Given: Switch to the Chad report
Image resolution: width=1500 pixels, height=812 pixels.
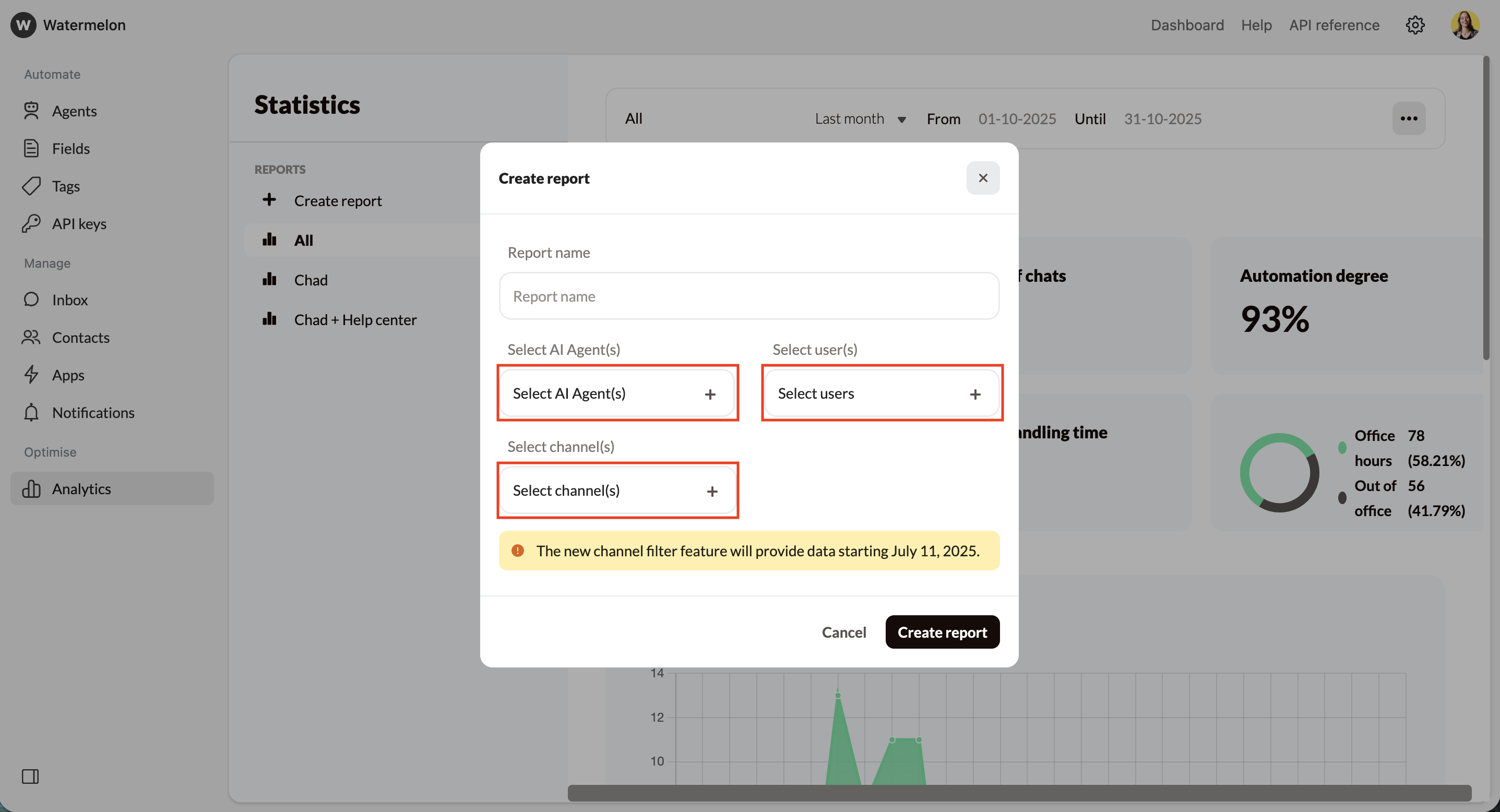Looking at the screenshot, I should tap(310, 279).
